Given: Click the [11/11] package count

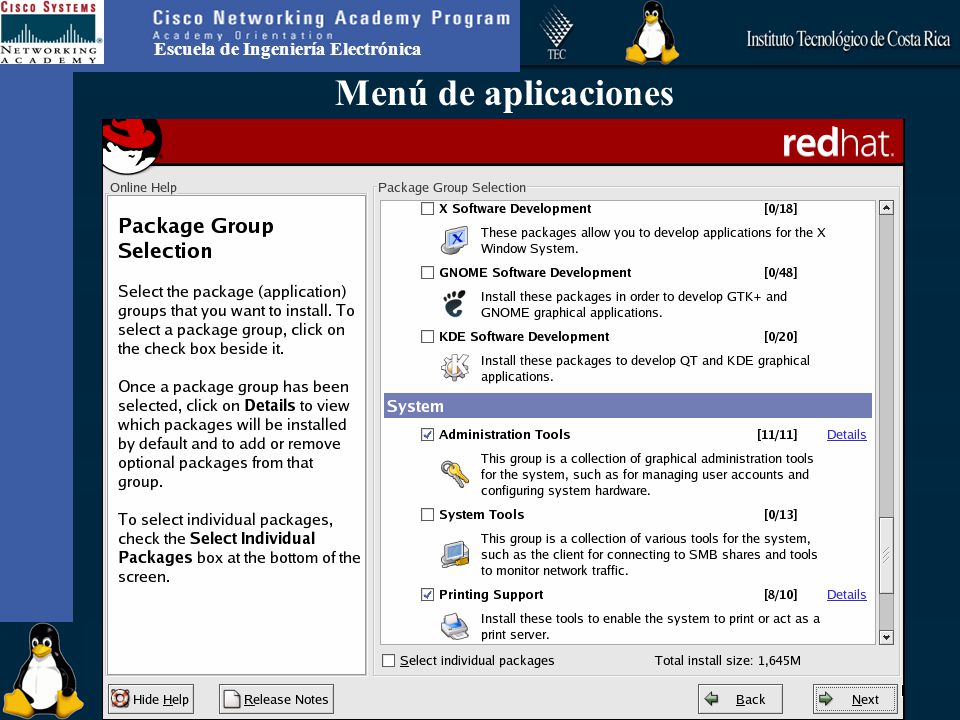Looking at the screenshot, I should pos(777,435).
